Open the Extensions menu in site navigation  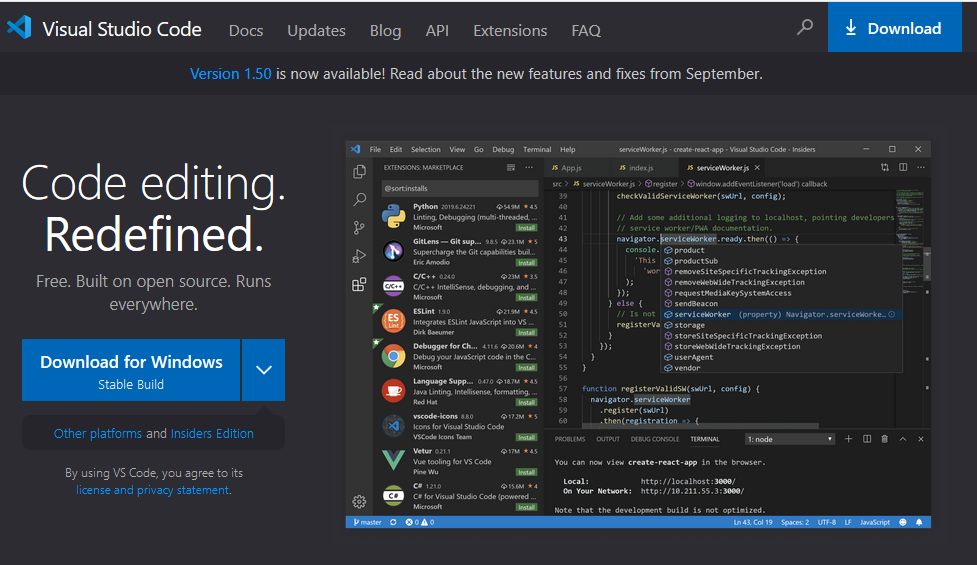pos(510,30)
